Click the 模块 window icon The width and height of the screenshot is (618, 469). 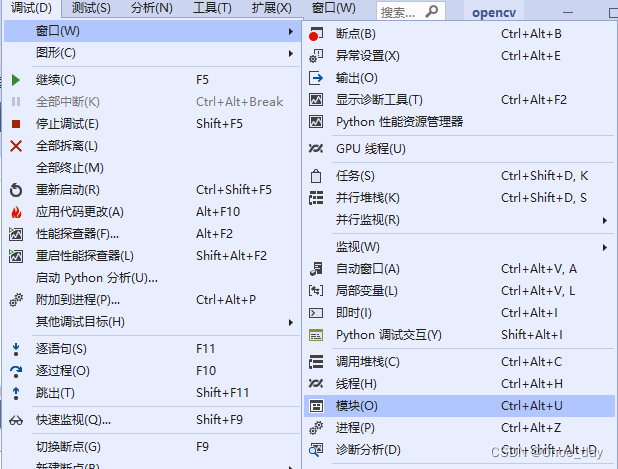point(316,406)
